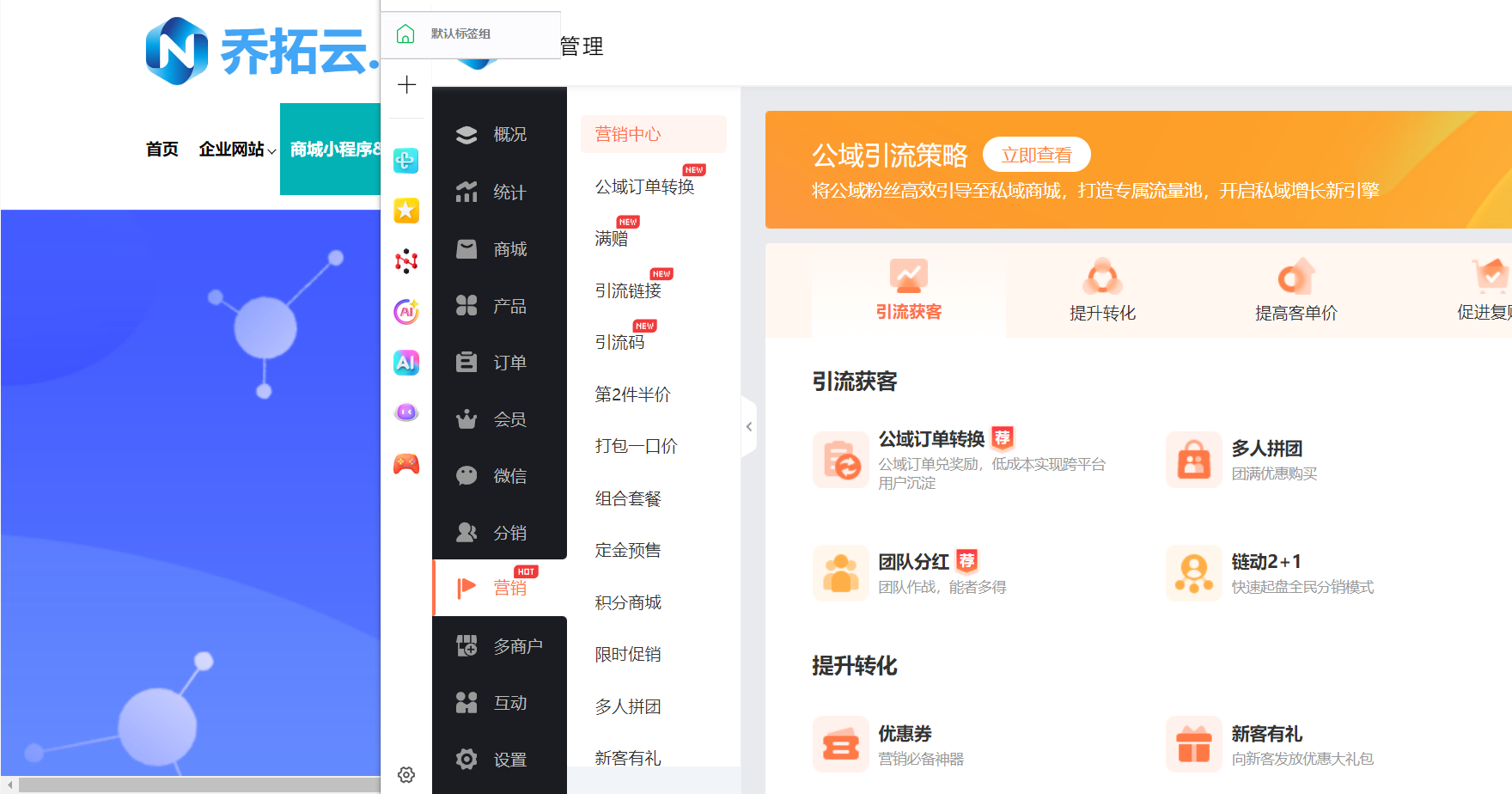Open the colorful round AI sidebar icon
The height and width of the screenshot is (794, 1512).
tap(406, 311)
